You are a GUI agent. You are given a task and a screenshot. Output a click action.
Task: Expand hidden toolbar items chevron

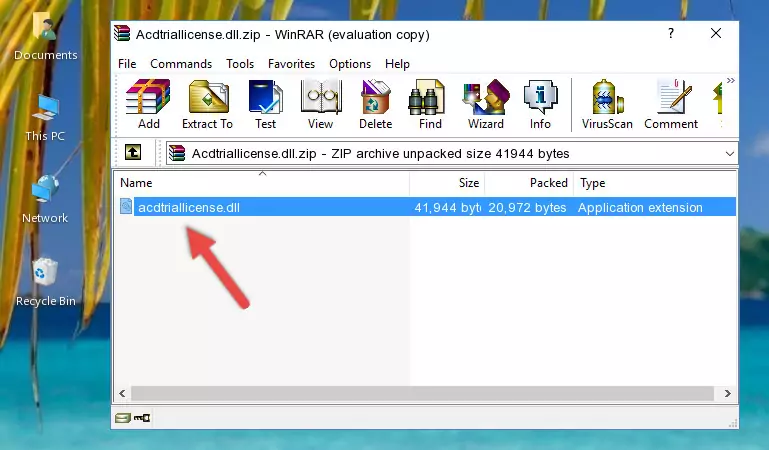(731, 81)
